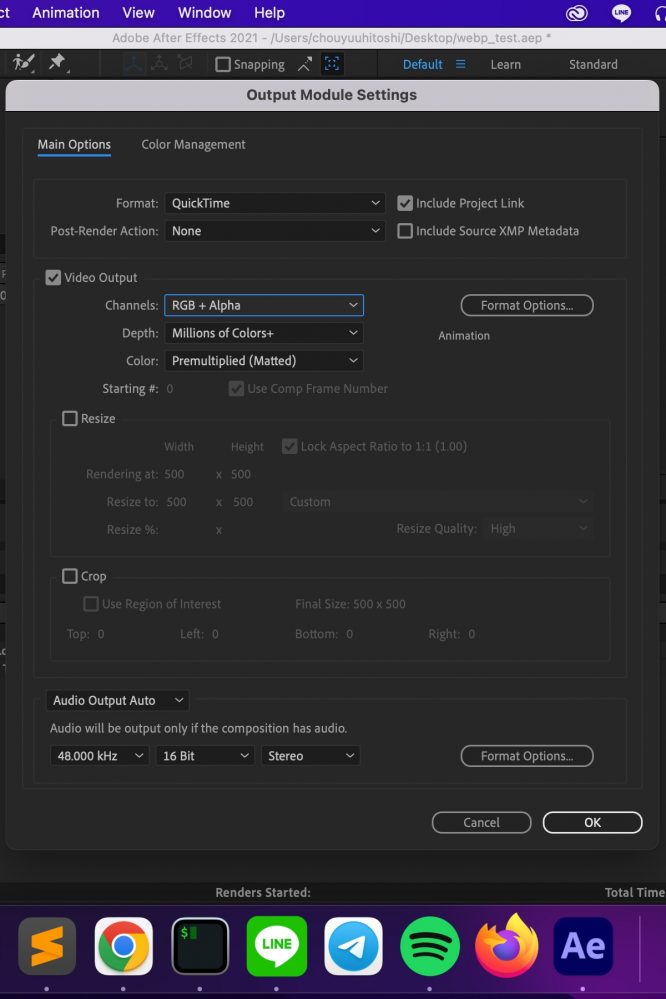This screenshot has width=666, height=999.
Task: Expand the Channels dropdown RGB + Alpha
Action: click(x=264, y=305)
